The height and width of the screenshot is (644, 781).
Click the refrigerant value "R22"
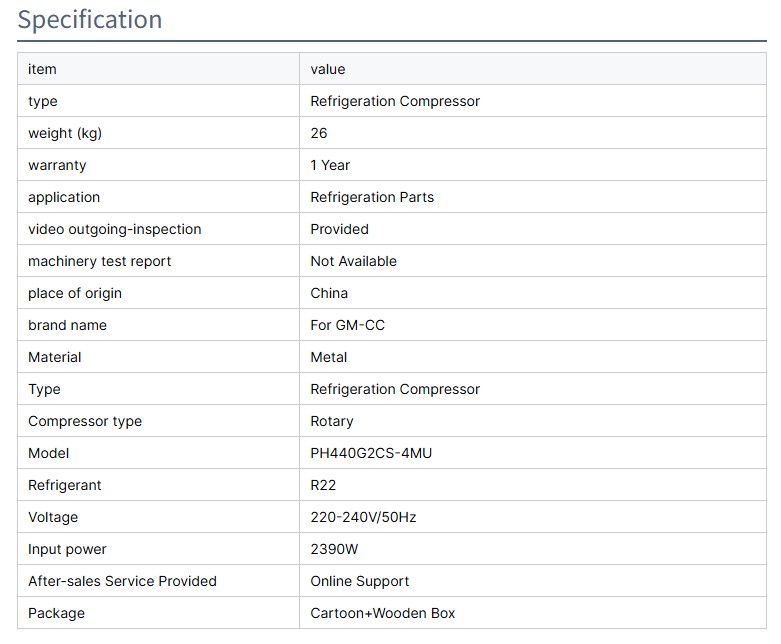pyautogui.click(x=324, y=485)
